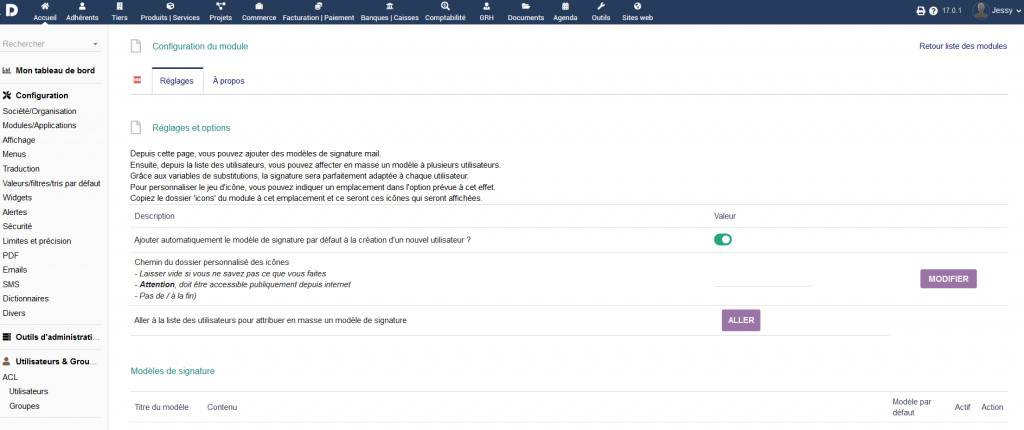
Task: Open Widgets settings
Action: (18, 197)
